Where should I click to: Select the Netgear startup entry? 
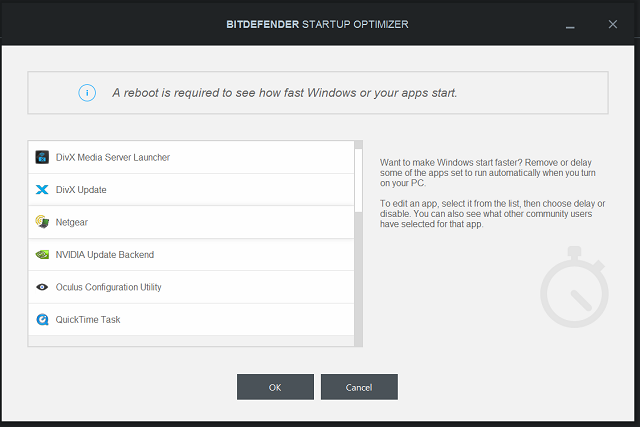(x=191, y=222)
